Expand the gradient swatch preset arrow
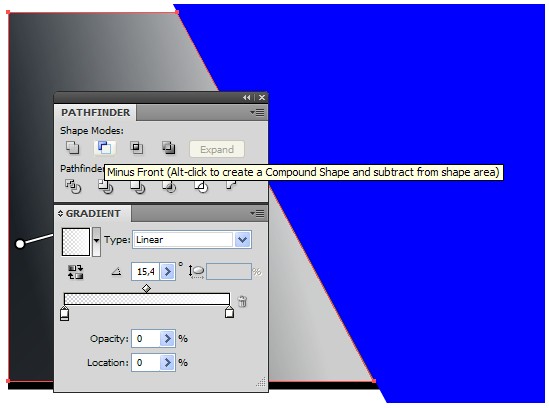Viewport: 549px width, 408px height. click(x=96, y=241)
